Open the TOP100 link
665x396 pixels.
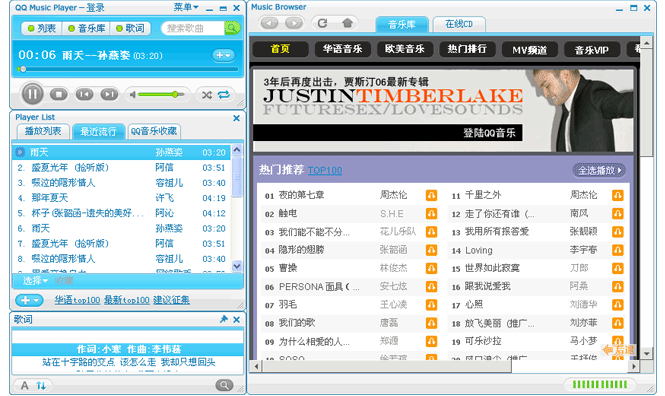[x=325, y=170]
